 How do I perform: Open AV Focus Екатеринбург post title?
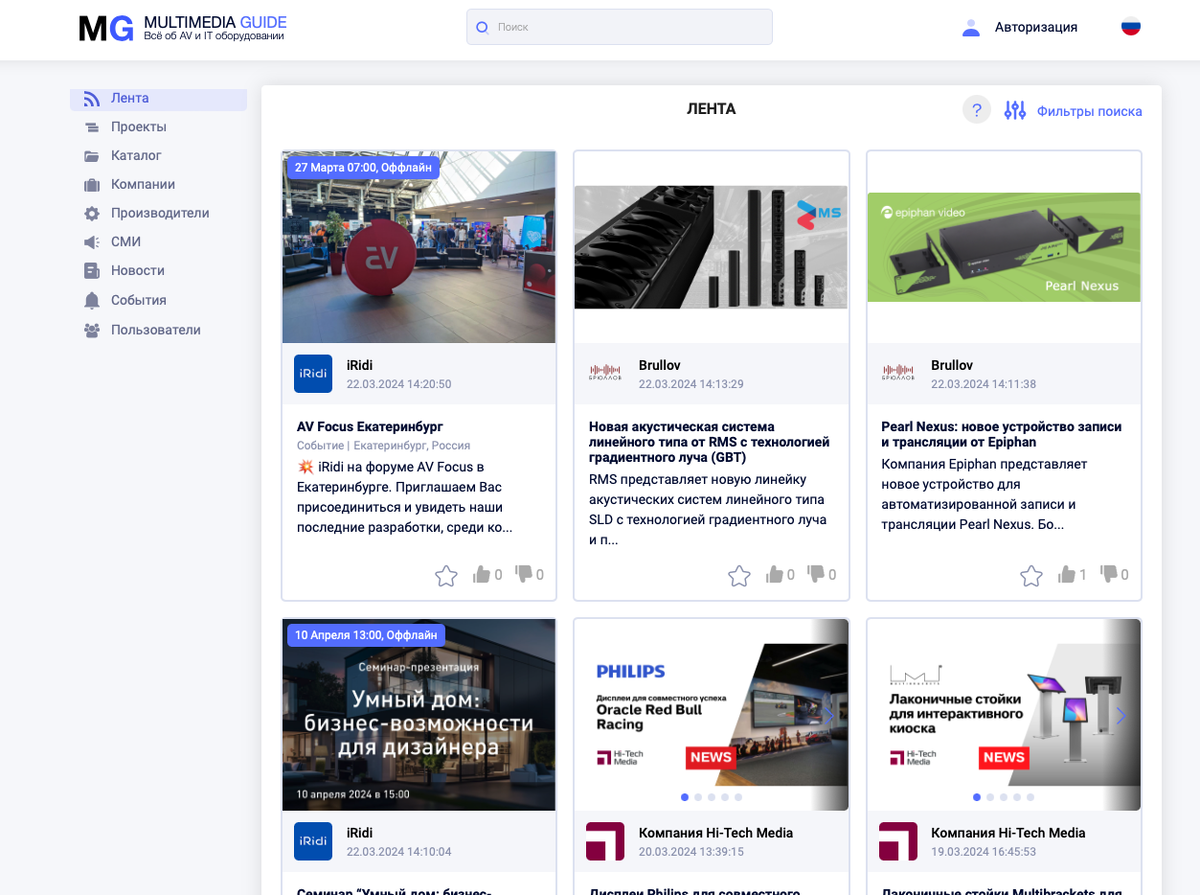370,427
